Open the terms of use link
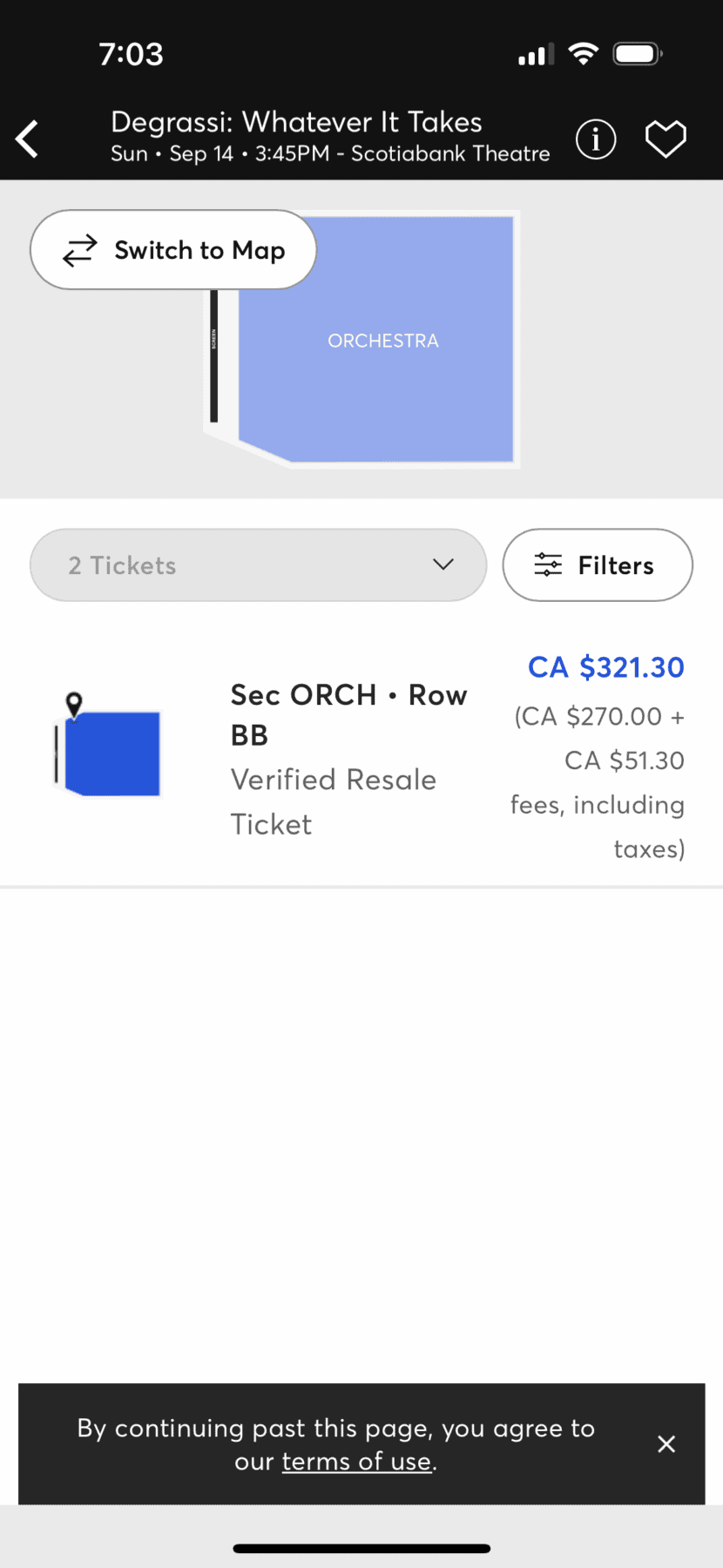 (356, 1461)
